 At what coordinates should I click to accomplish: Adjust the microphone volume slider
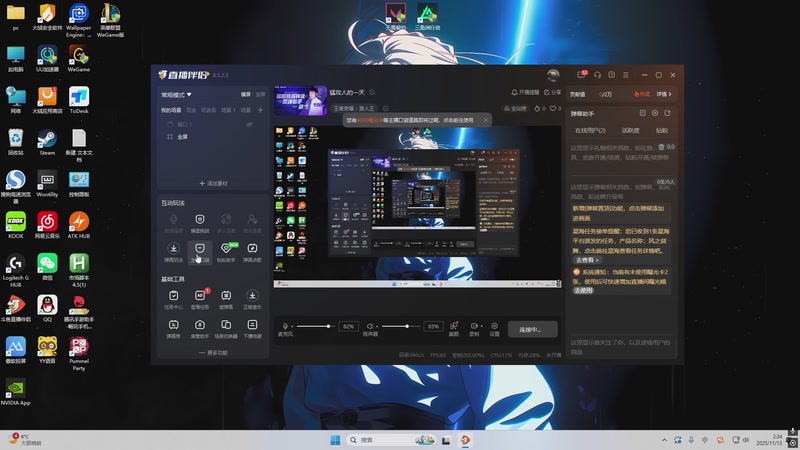(x=315, y=326)
